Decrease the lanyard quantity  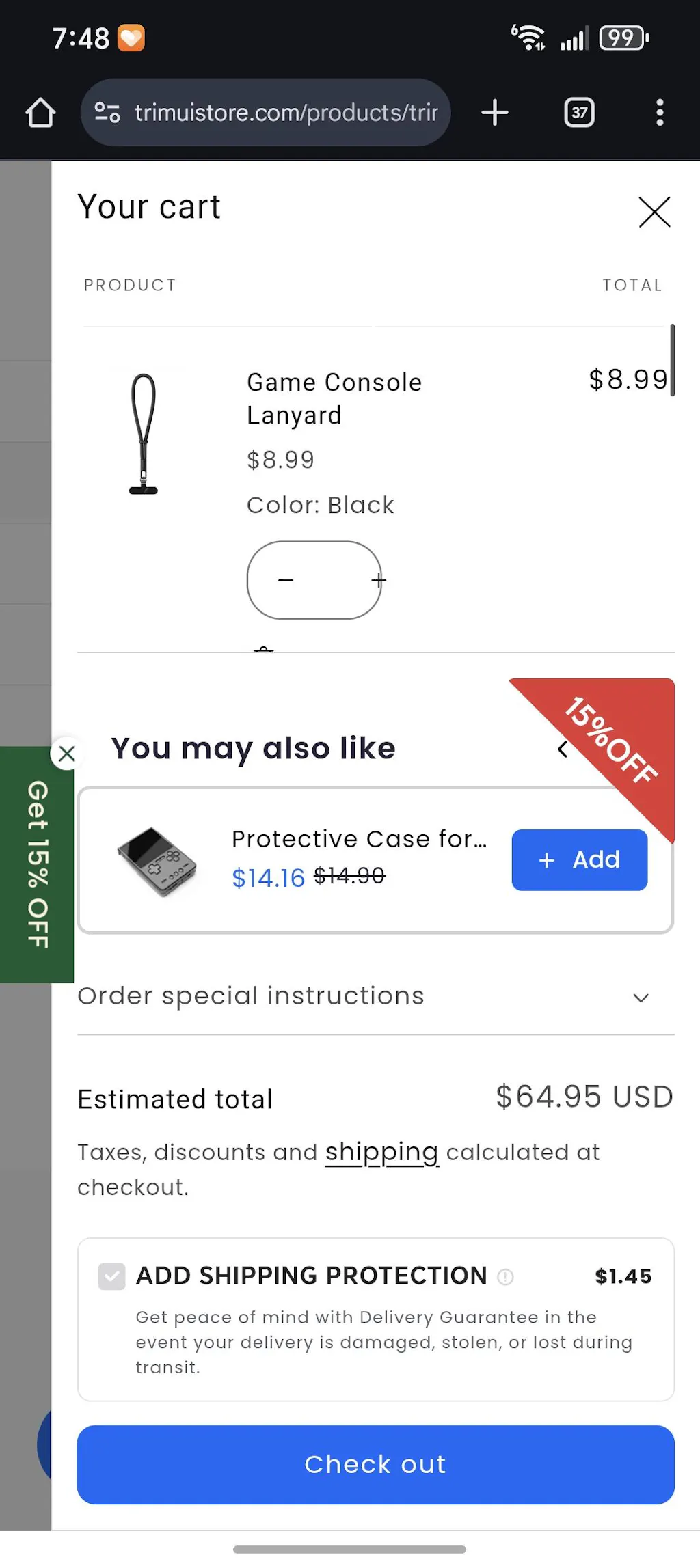point(286,580)
